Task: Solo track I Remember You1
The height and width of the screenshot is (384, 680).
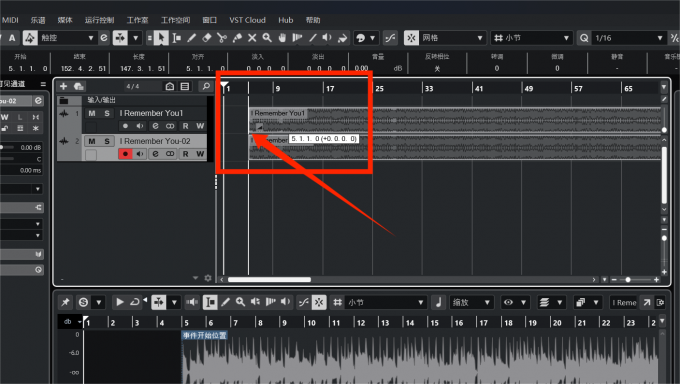Action: (107, 113)
